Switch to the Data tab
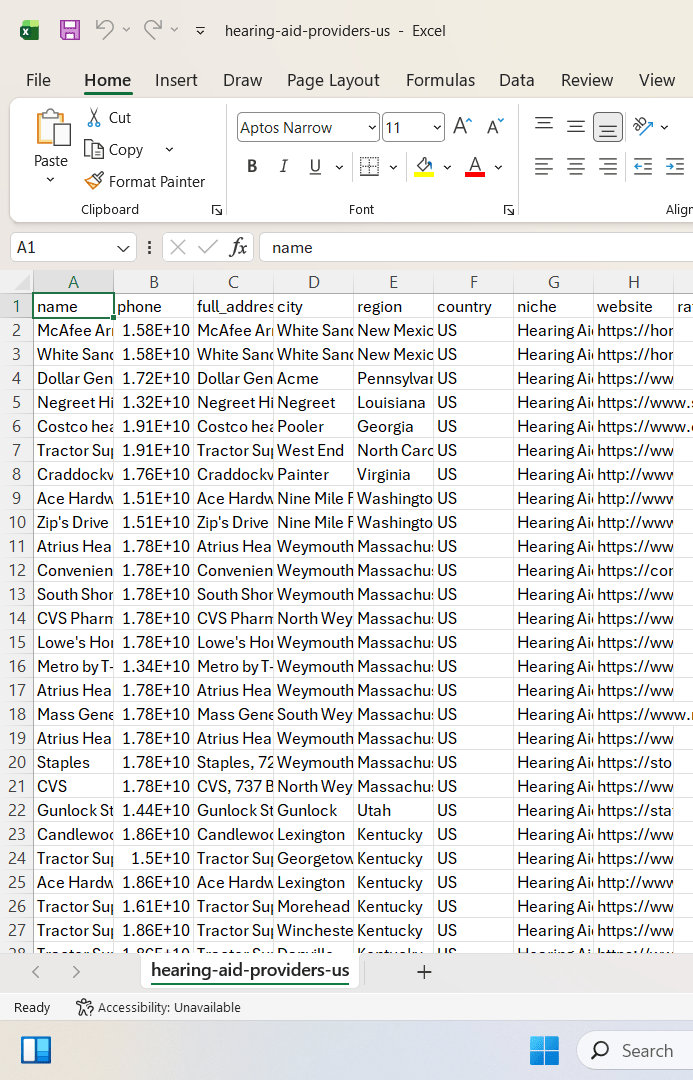693x1080 pixels. click(x=517, y=81)
